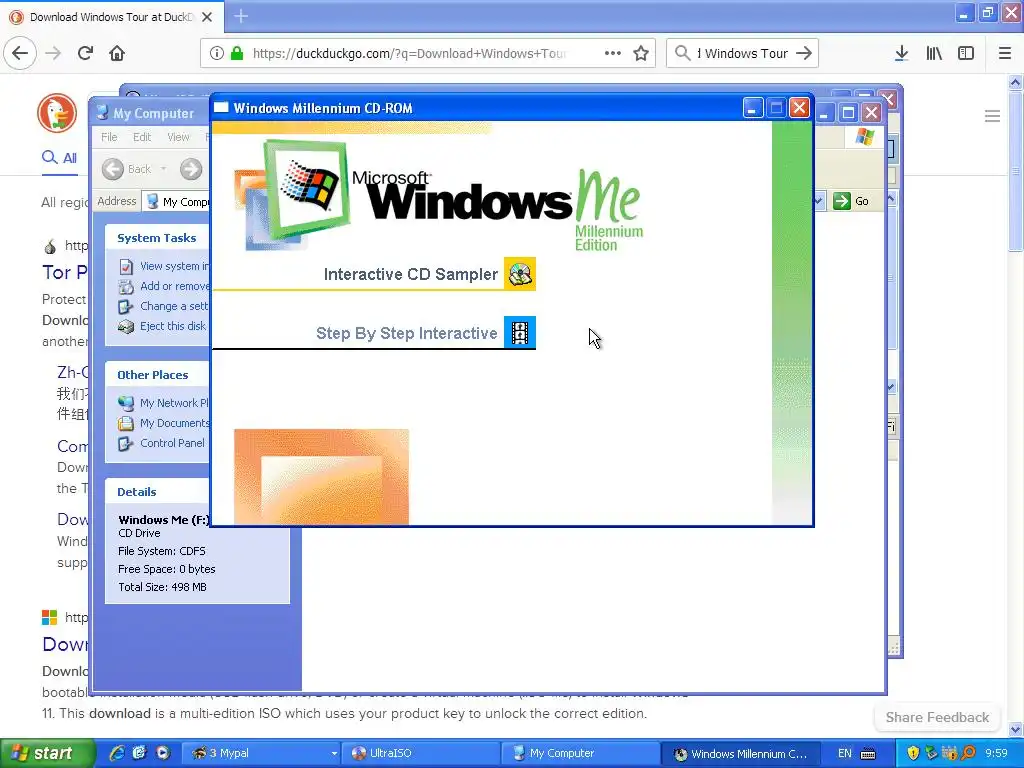Click Change a setting task
Image resolution: width=1024 pixels, height=768 pixels.
click(163, 306)
